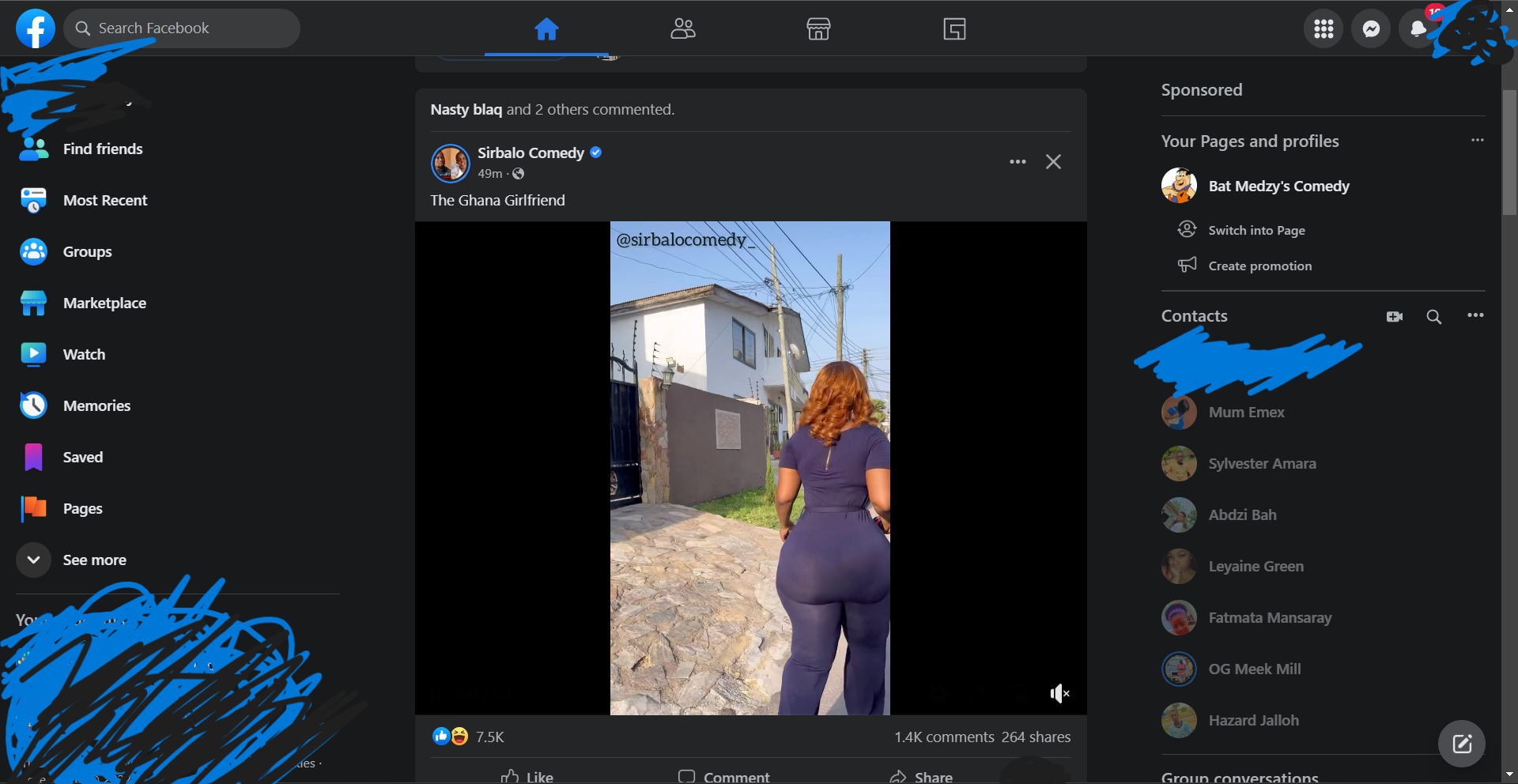The image size is (1518, 784).
Task: Switch to the Home feed tab
Action: 547,29
